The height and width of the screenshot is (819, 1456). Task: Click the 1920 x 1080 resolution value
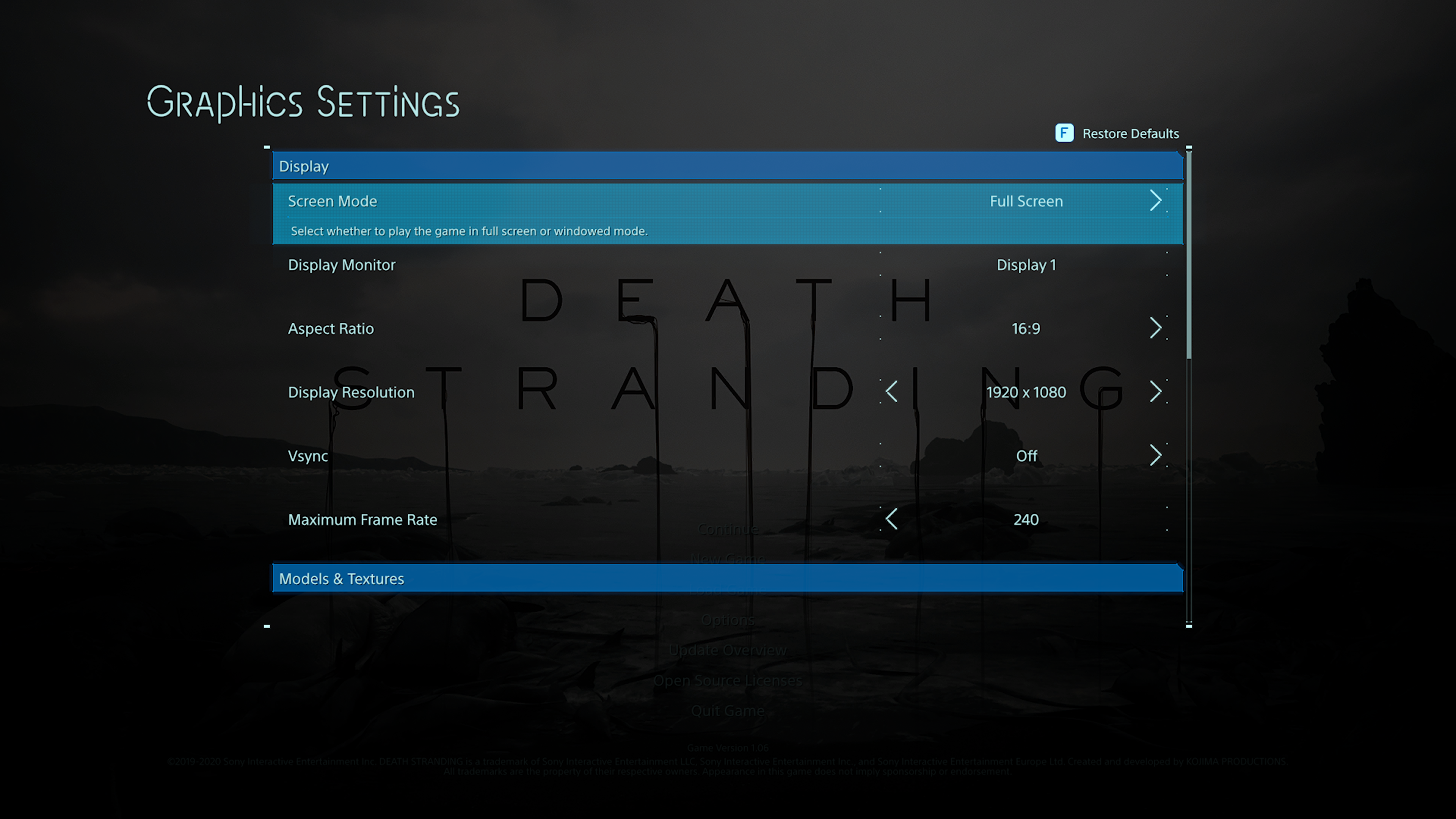[1026, 392]
